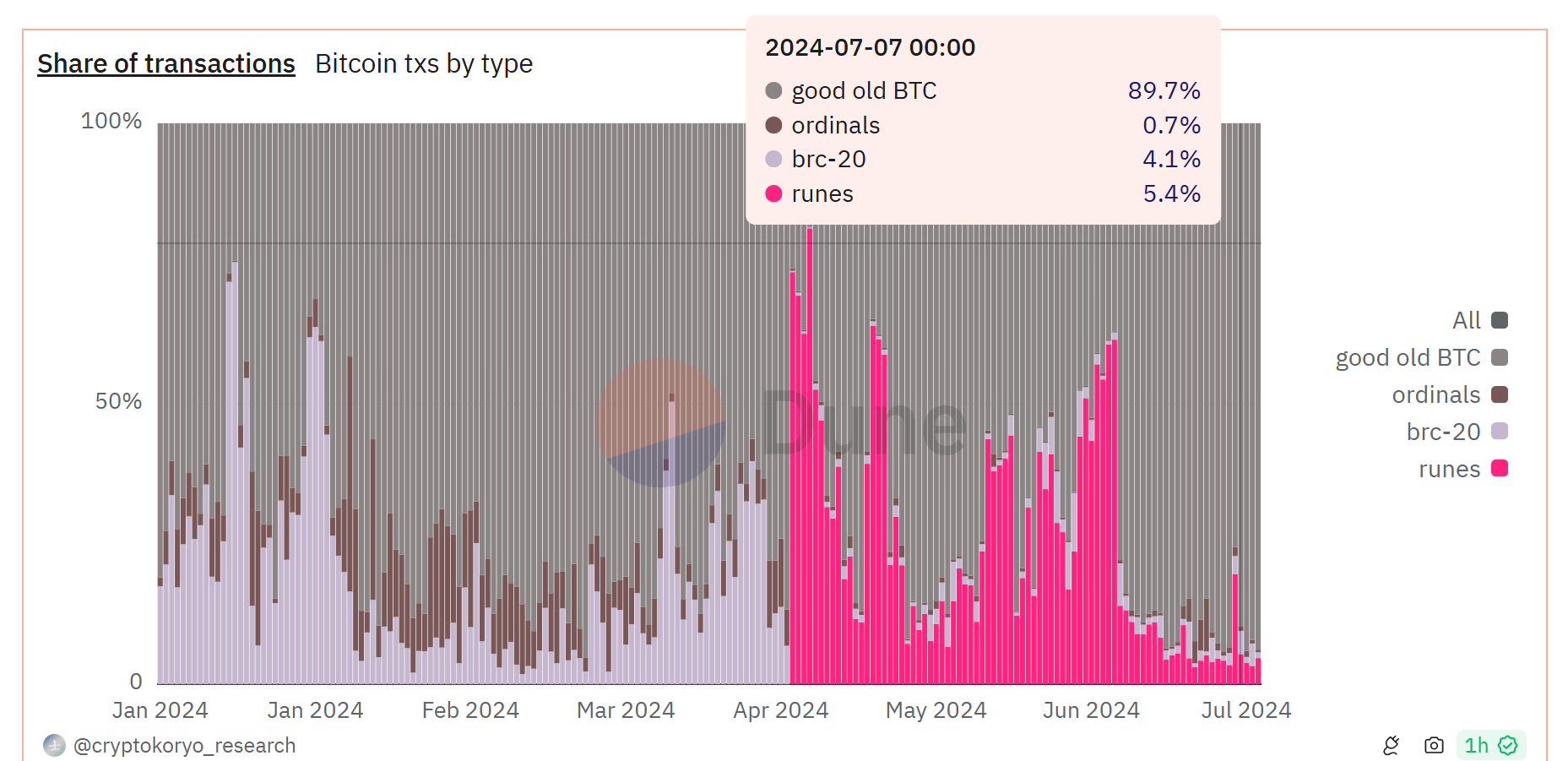Viewport: 1568px width, 761px height.
Task: Click the ordinals 0.7% tooltip value
Action: tap(1172, 125)
